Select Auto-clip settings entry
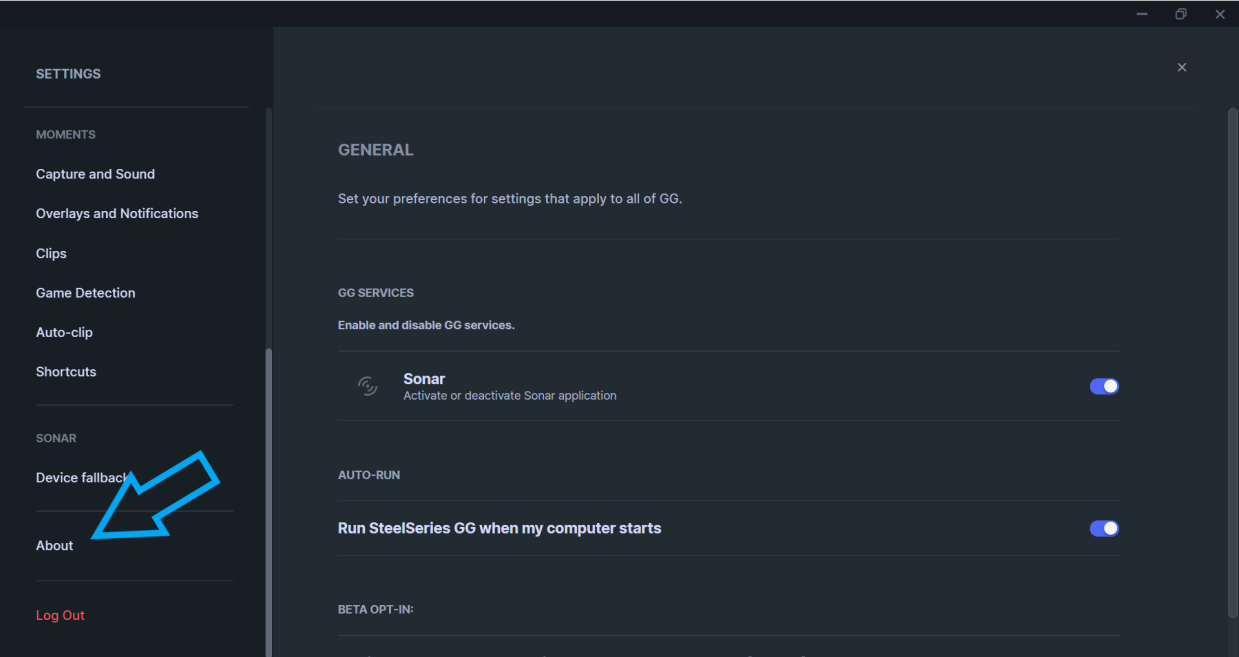This screenshot has width=1239, height=657. (x=64, y=332)
